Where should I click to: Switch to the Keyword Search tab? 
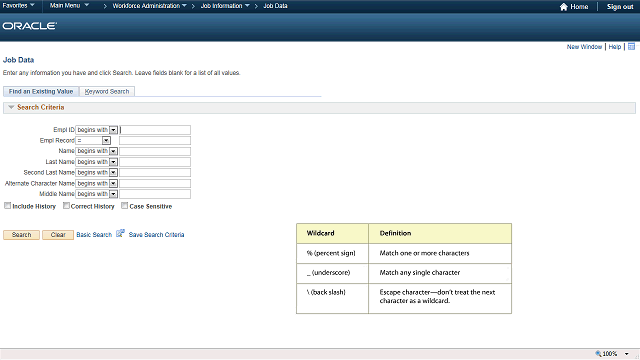pos(107,91)
